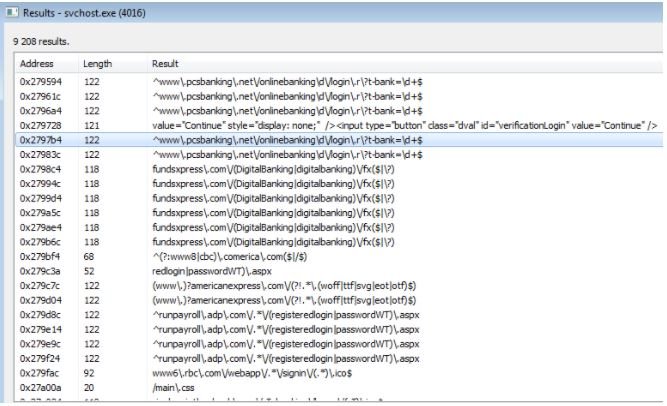This screenshot has width=667, height=406.
Task: Click length value 121
Action: (91, 126)
